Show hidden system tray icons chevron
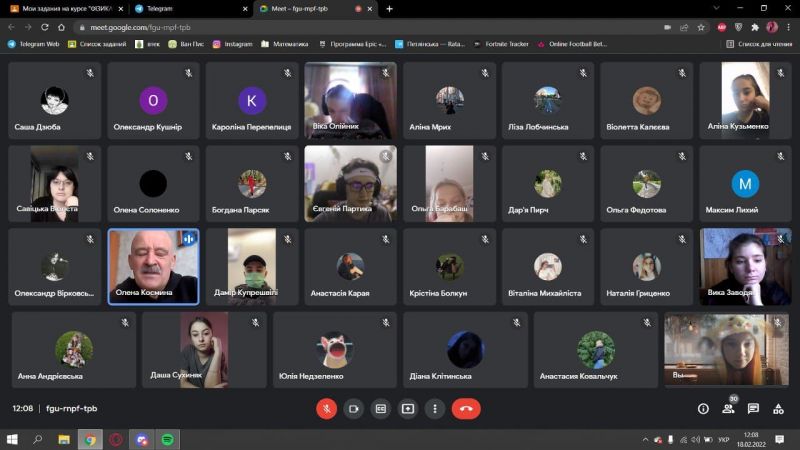This screenshot has width=800, height=450. [x=645, y=439]
